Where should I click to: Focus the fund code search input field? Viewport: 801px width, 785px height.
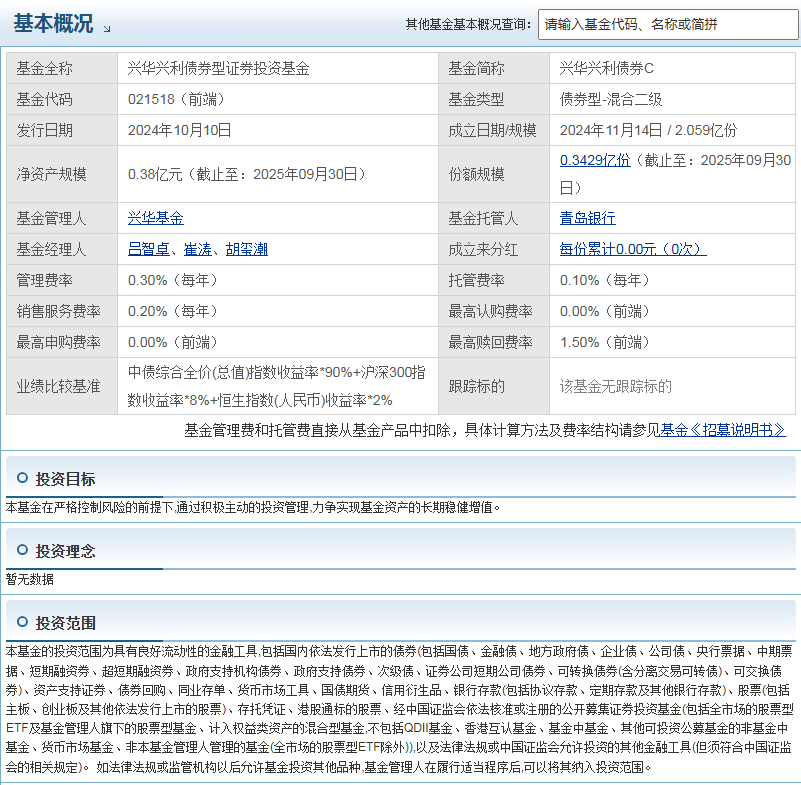point(668,24)
